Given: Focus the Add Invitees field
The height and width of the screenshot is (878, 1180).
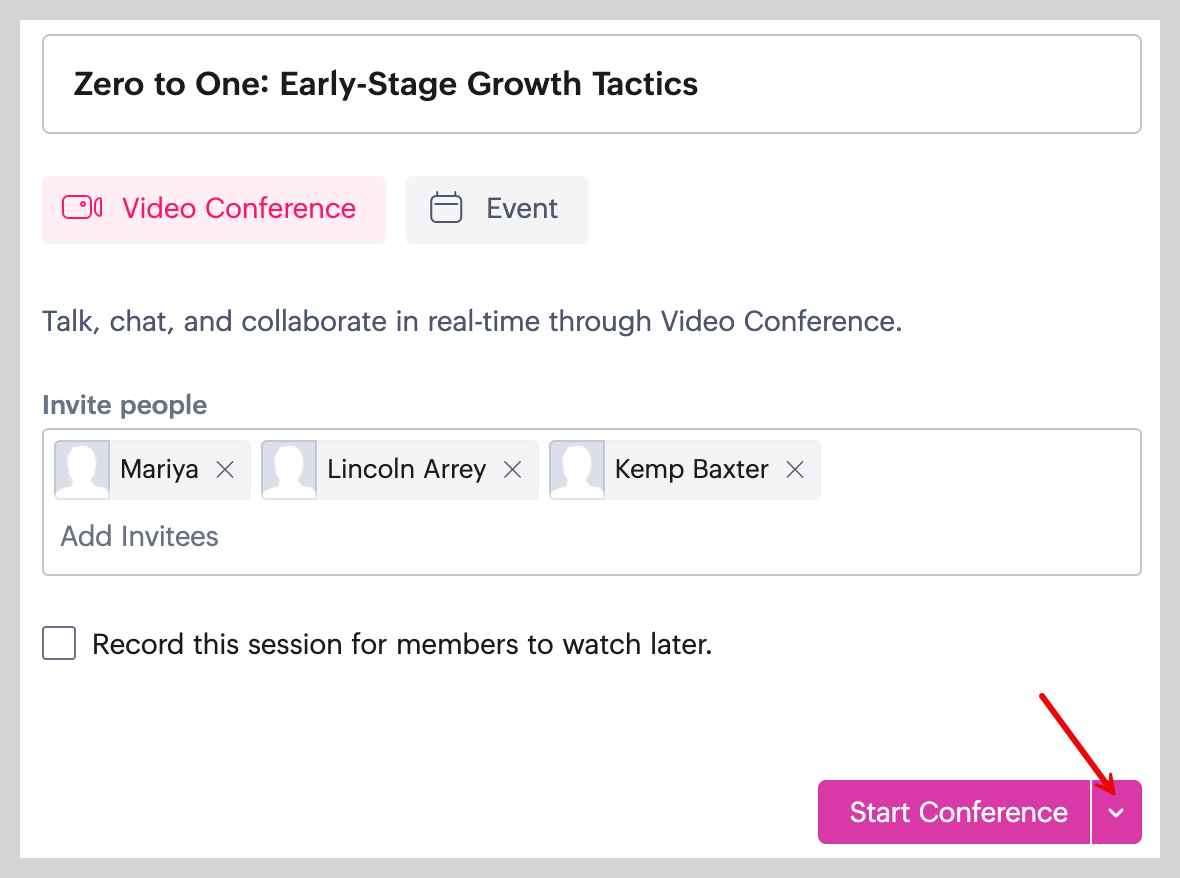Looking at the screenshot, I should tap(140, 536).
